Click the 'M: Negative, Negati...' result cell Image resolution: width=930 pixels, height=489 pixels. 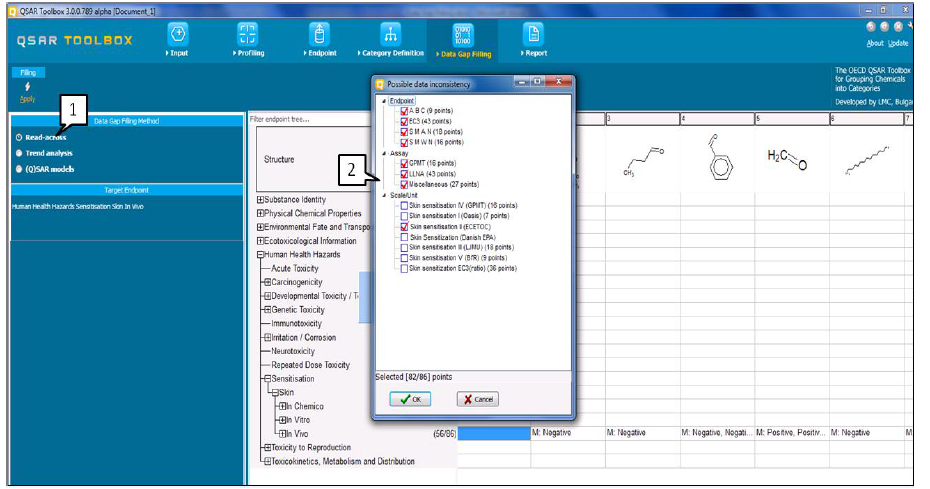pyautogui.click(x=717, y=433)
